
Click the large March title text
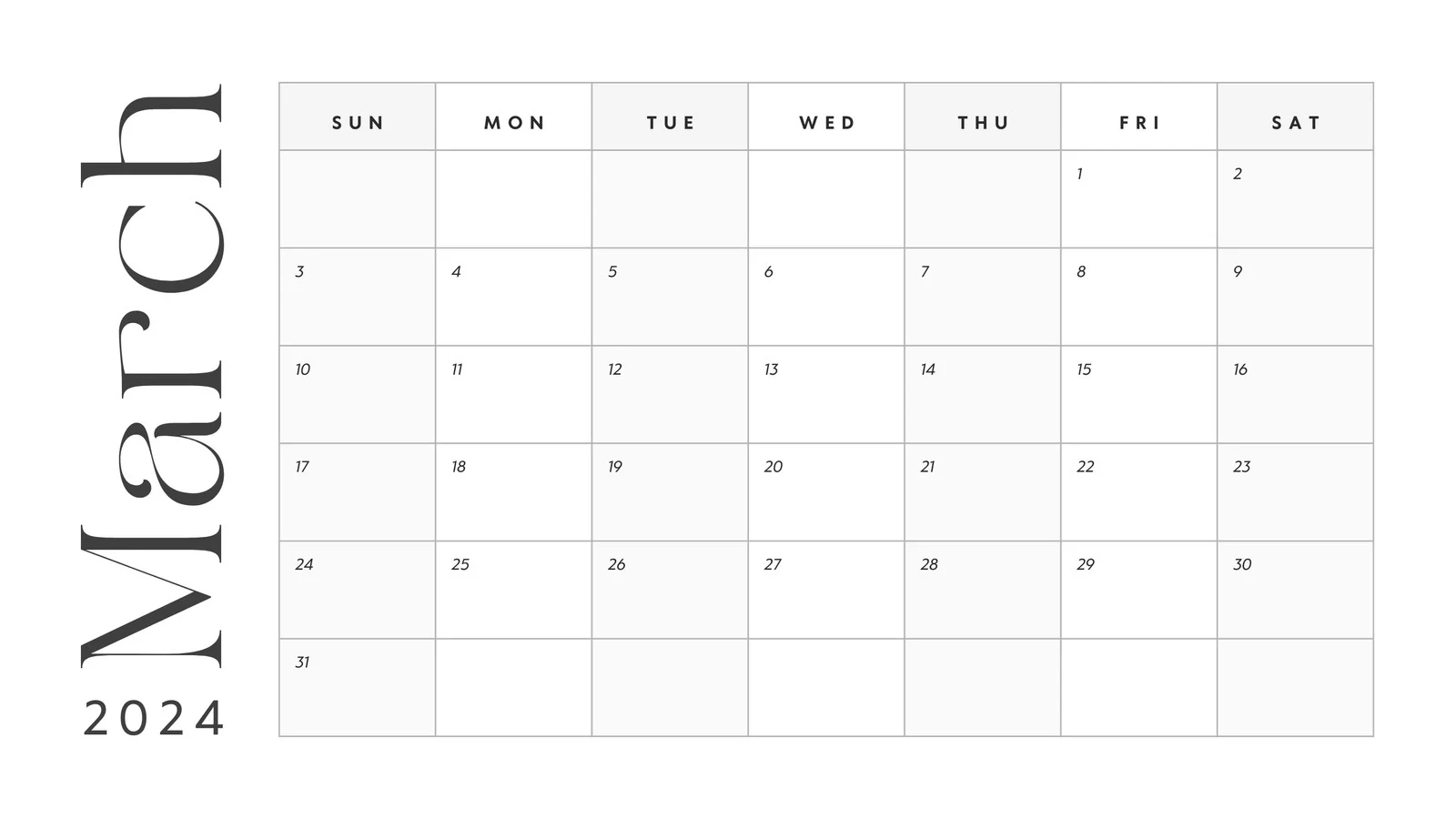point(152,376)
